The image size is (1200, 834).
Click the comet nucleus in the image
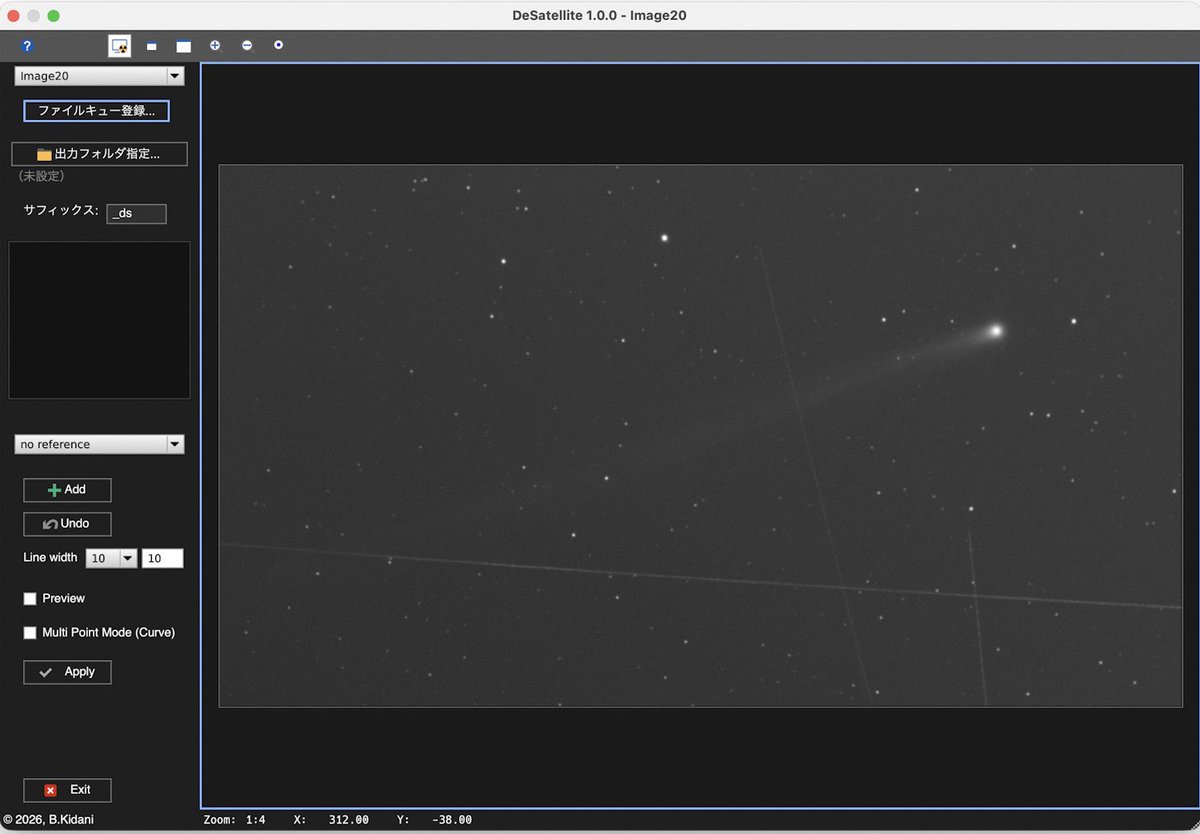[995, 330]
